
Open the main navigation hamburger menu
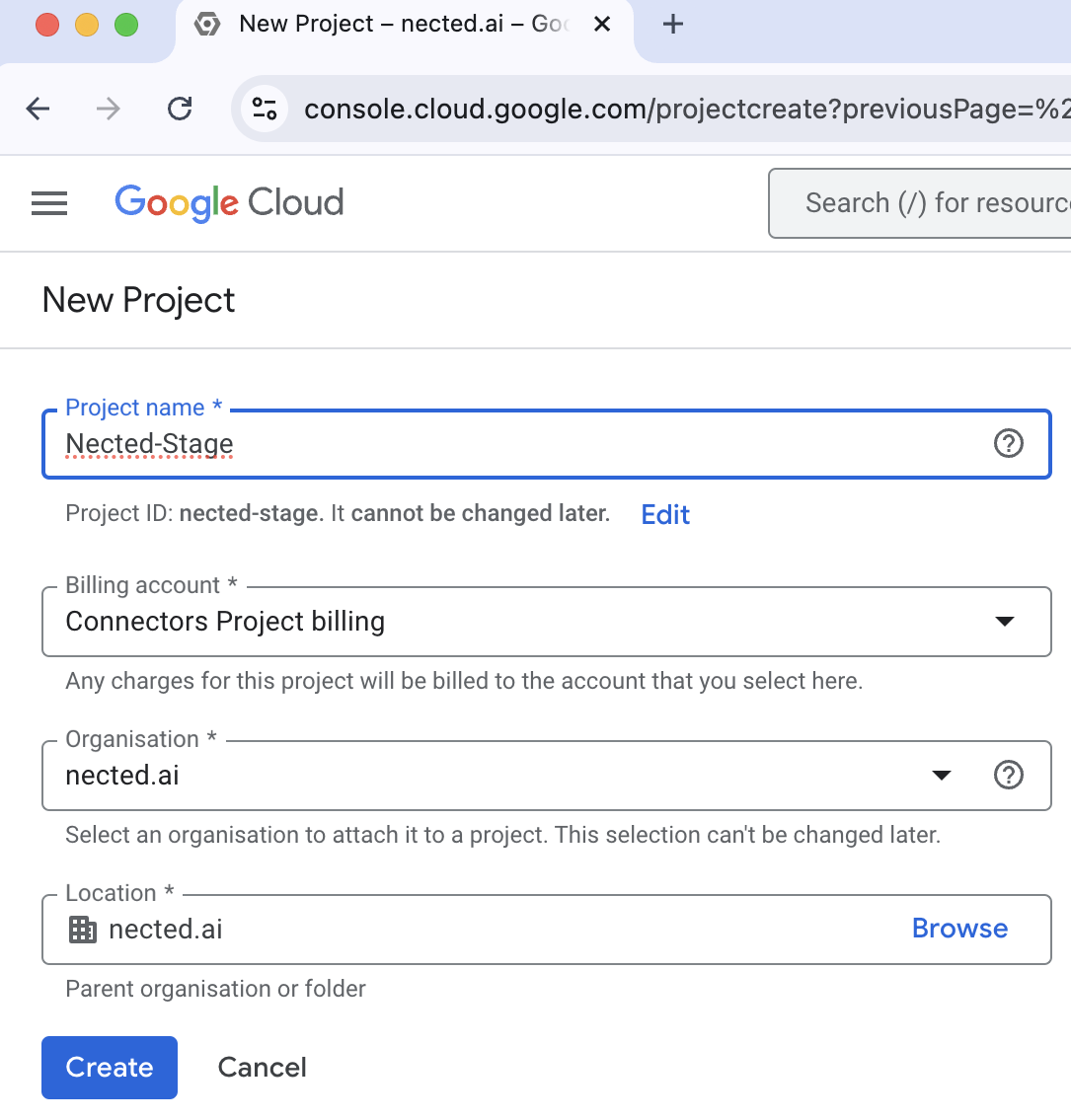[49, 203]
